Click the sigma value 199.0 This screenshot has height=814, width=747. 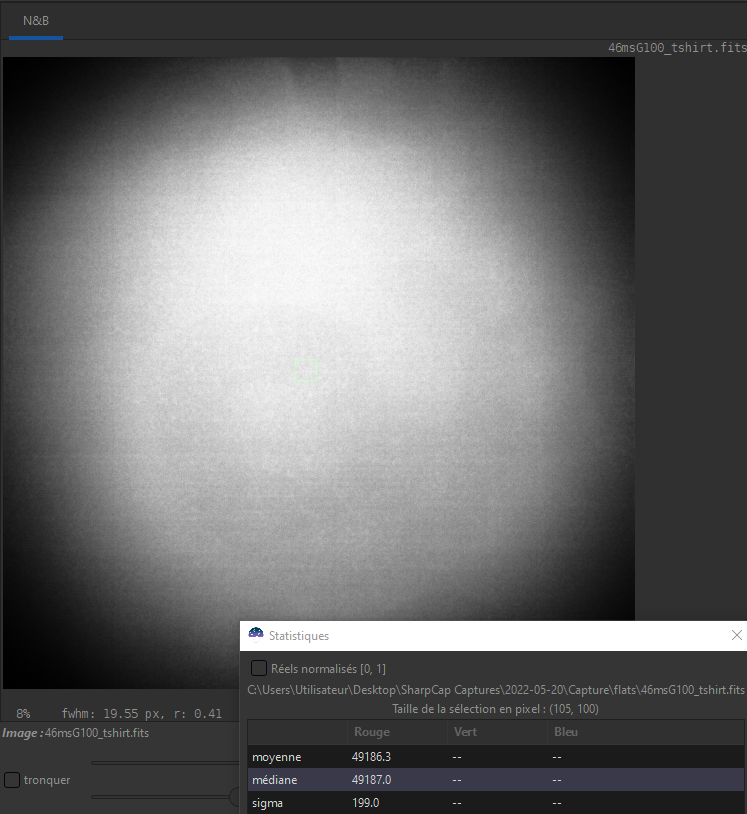(365, 803)
